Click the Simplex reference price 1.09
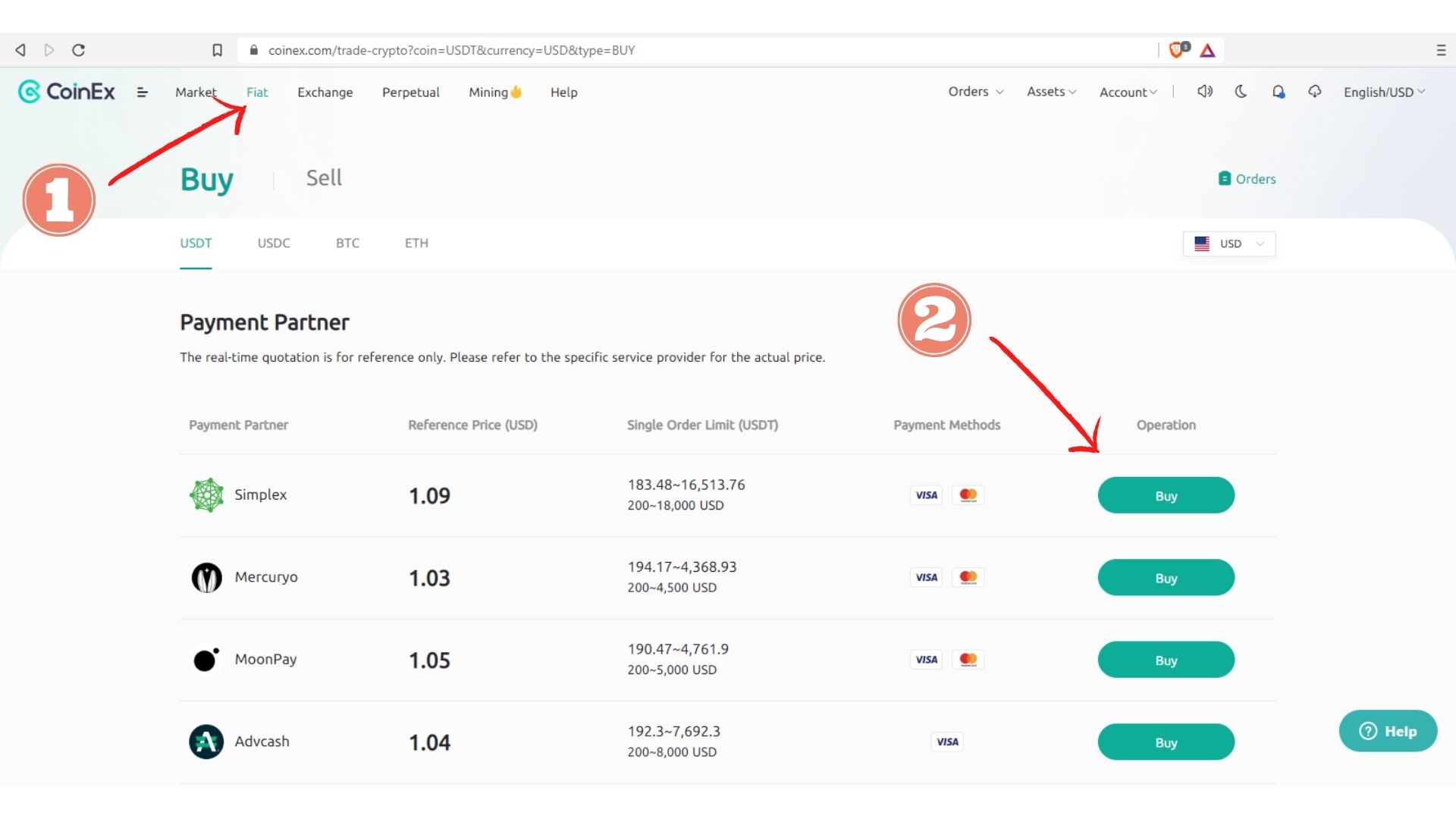 [430, 496]
